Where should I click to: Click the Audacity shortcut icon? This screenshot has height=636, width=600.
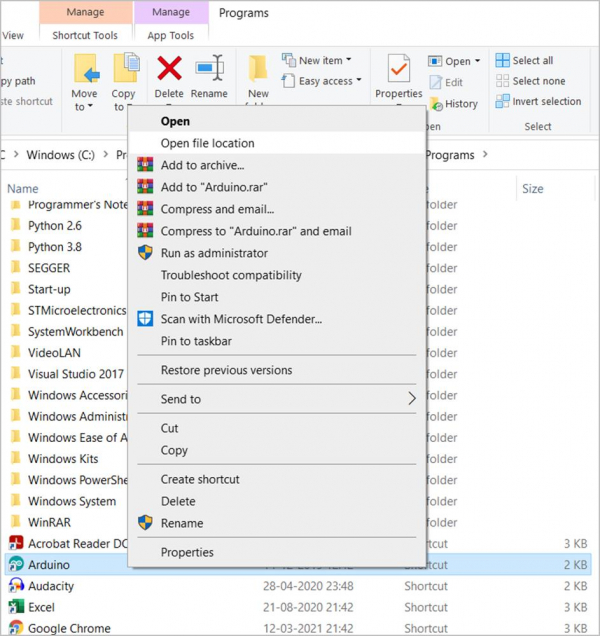coord(16,586)
